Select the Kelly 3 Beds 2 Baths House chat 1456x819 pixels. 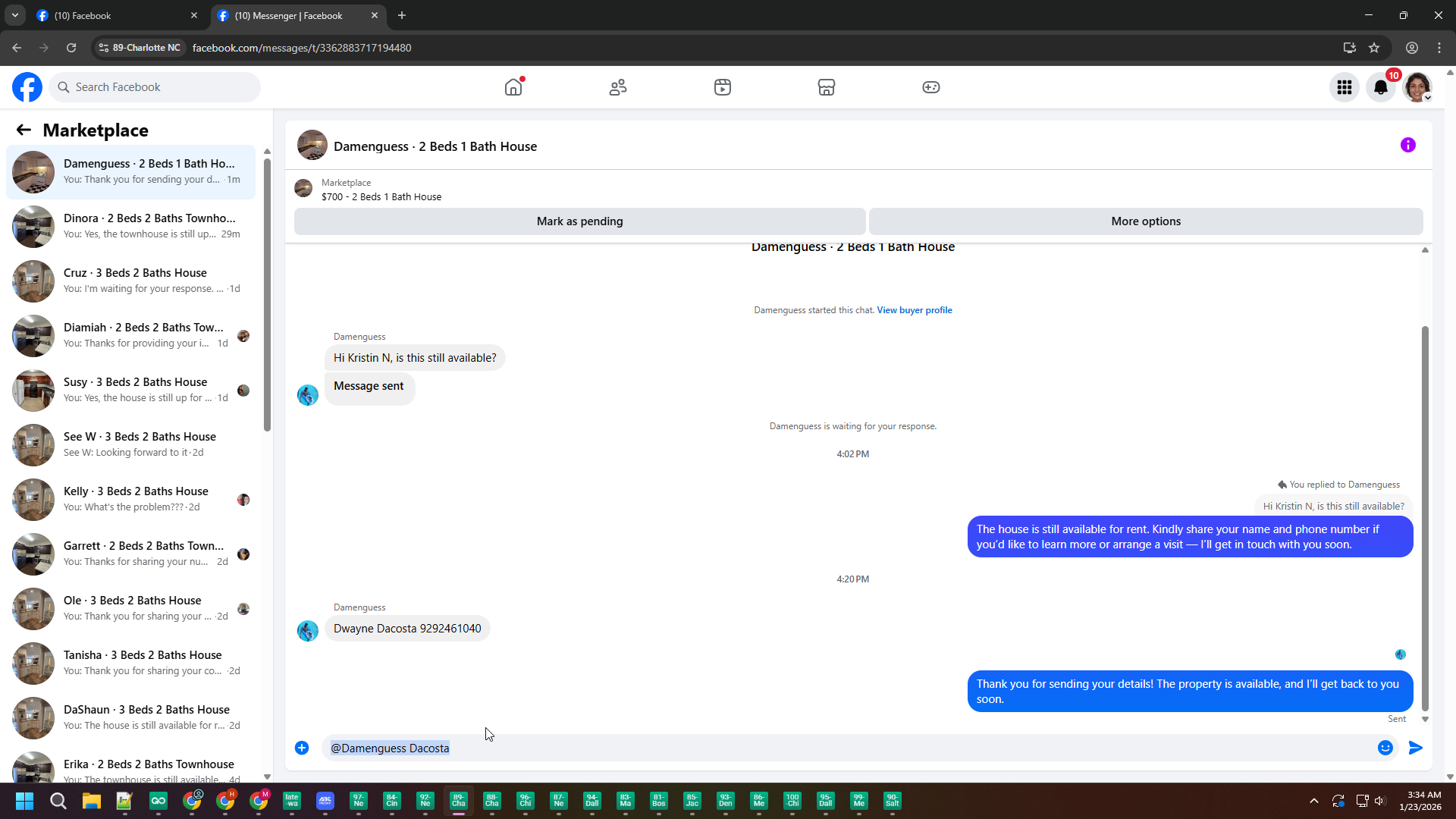(x=131, y=500)
